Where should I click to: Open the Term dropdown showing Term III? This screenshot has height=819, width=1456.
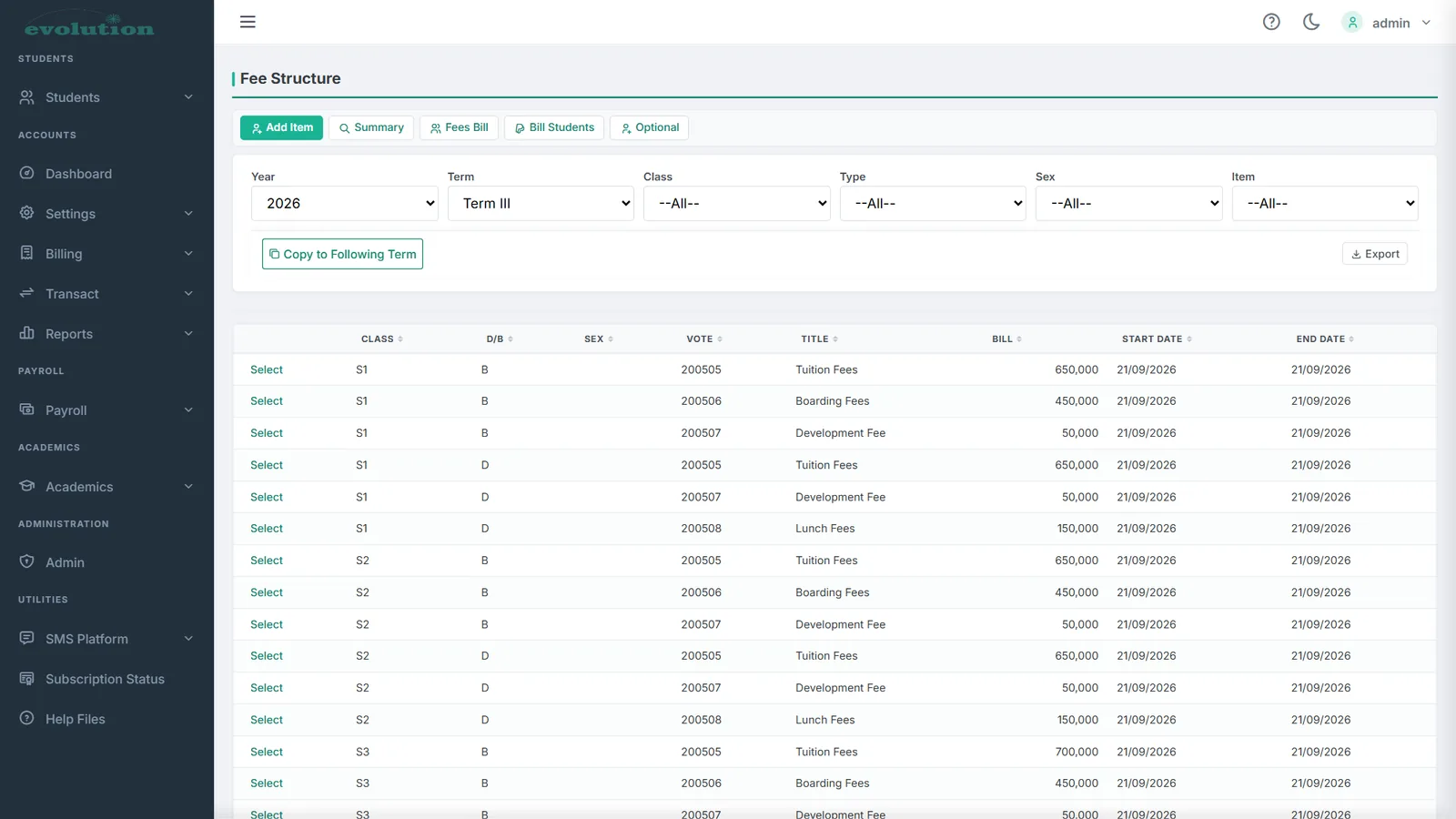(541, 204)
